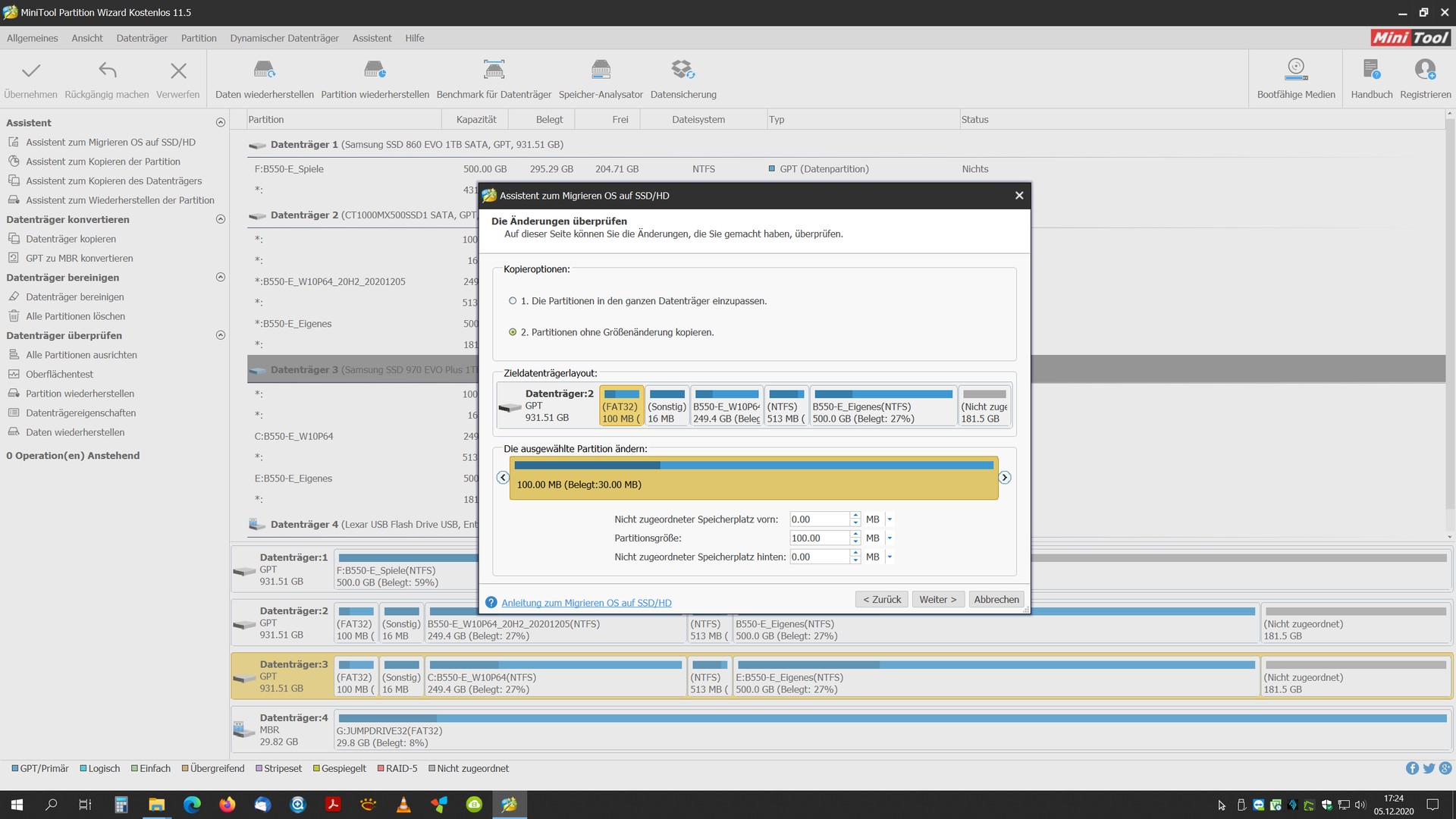Open Anleitung zum Migrieren OS link

point(586,603)
